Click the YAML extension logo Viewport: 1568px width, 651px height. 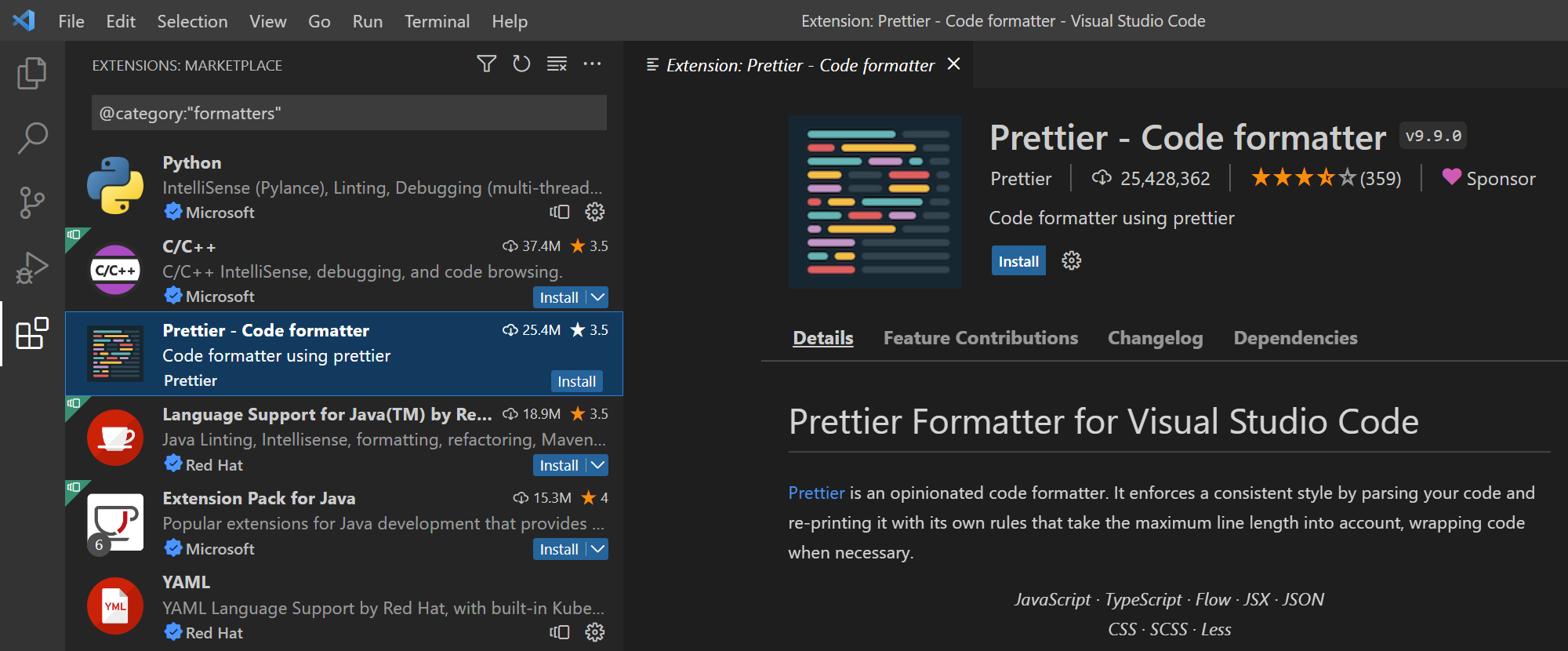point(115,606)
